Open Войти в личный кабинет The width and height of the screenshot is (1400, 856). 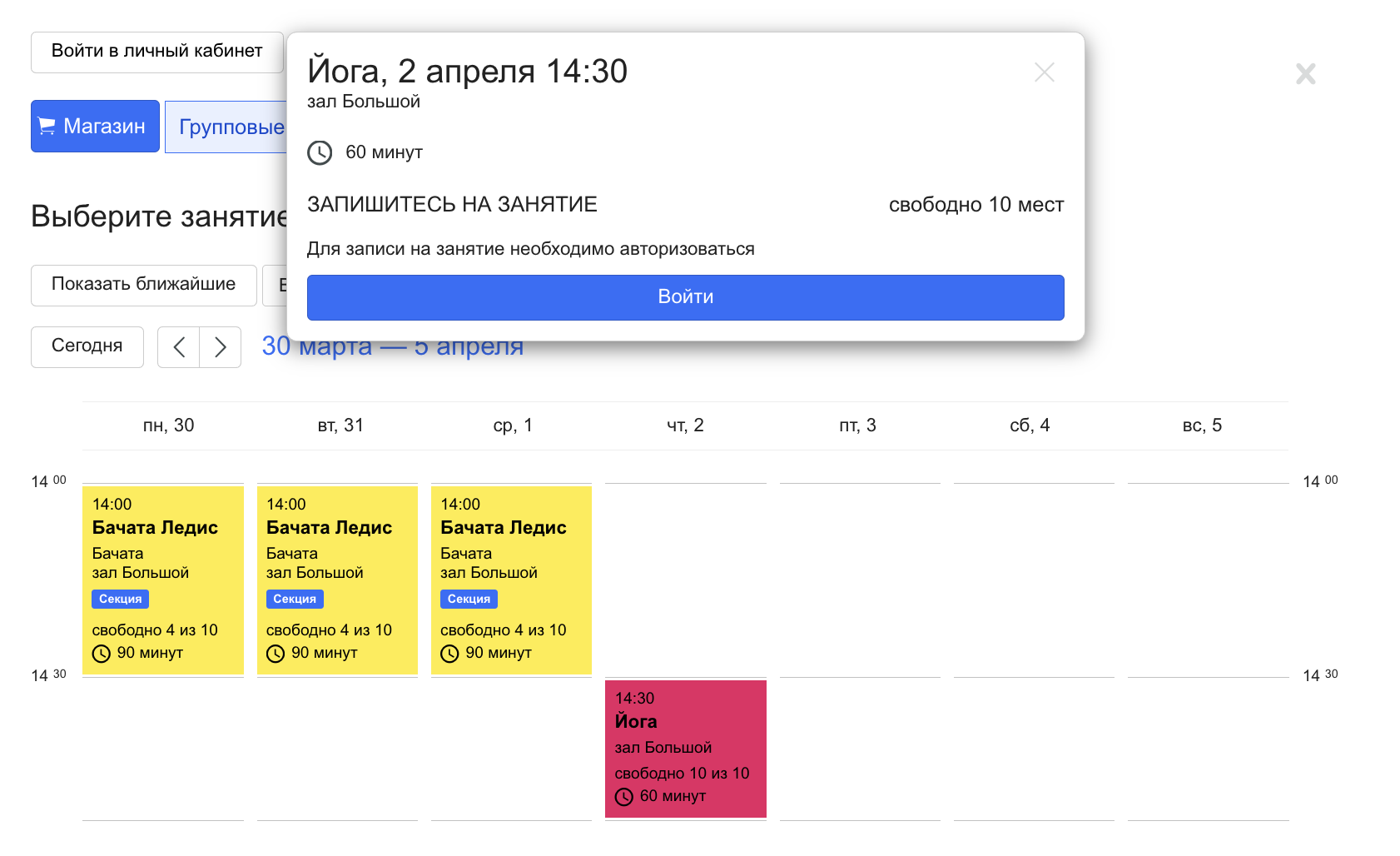156,52
